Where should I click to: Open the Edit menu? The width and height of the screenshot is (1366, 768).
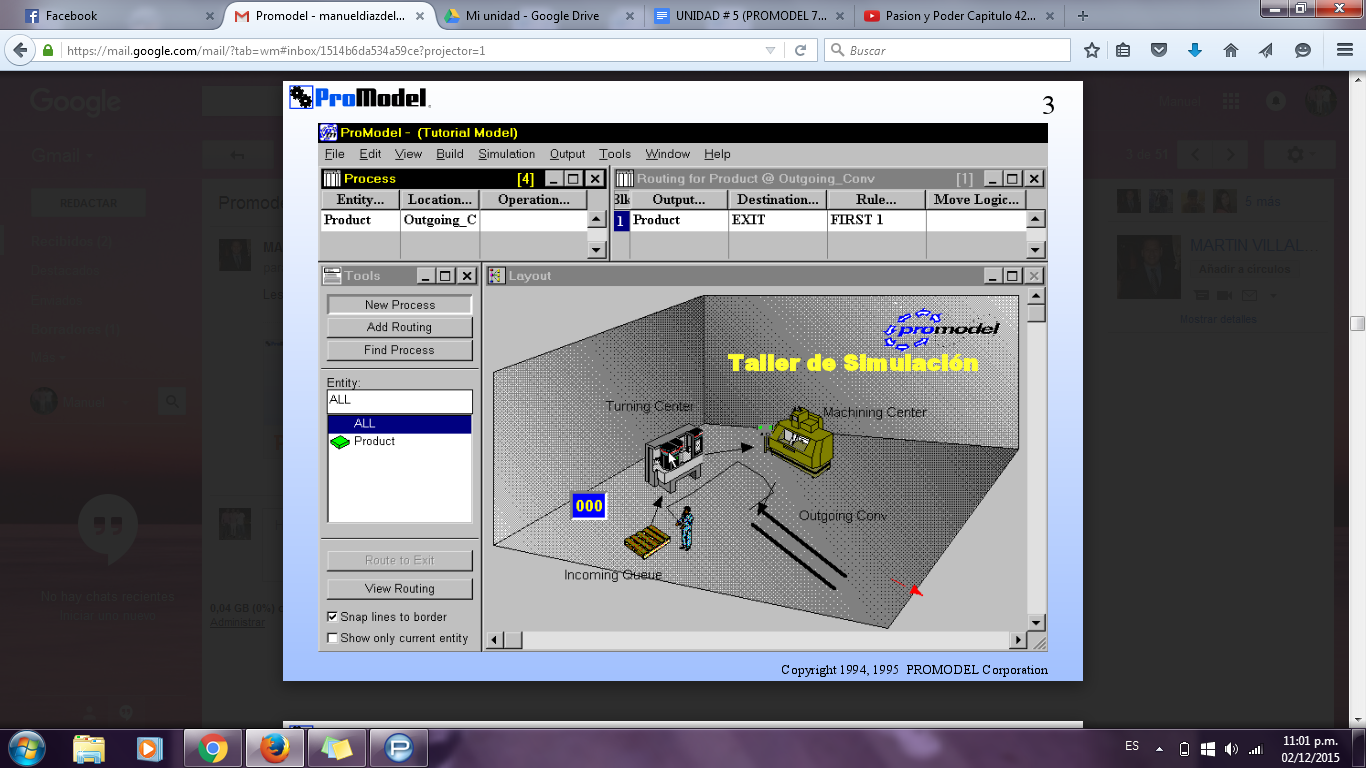[x=370, y=154]
